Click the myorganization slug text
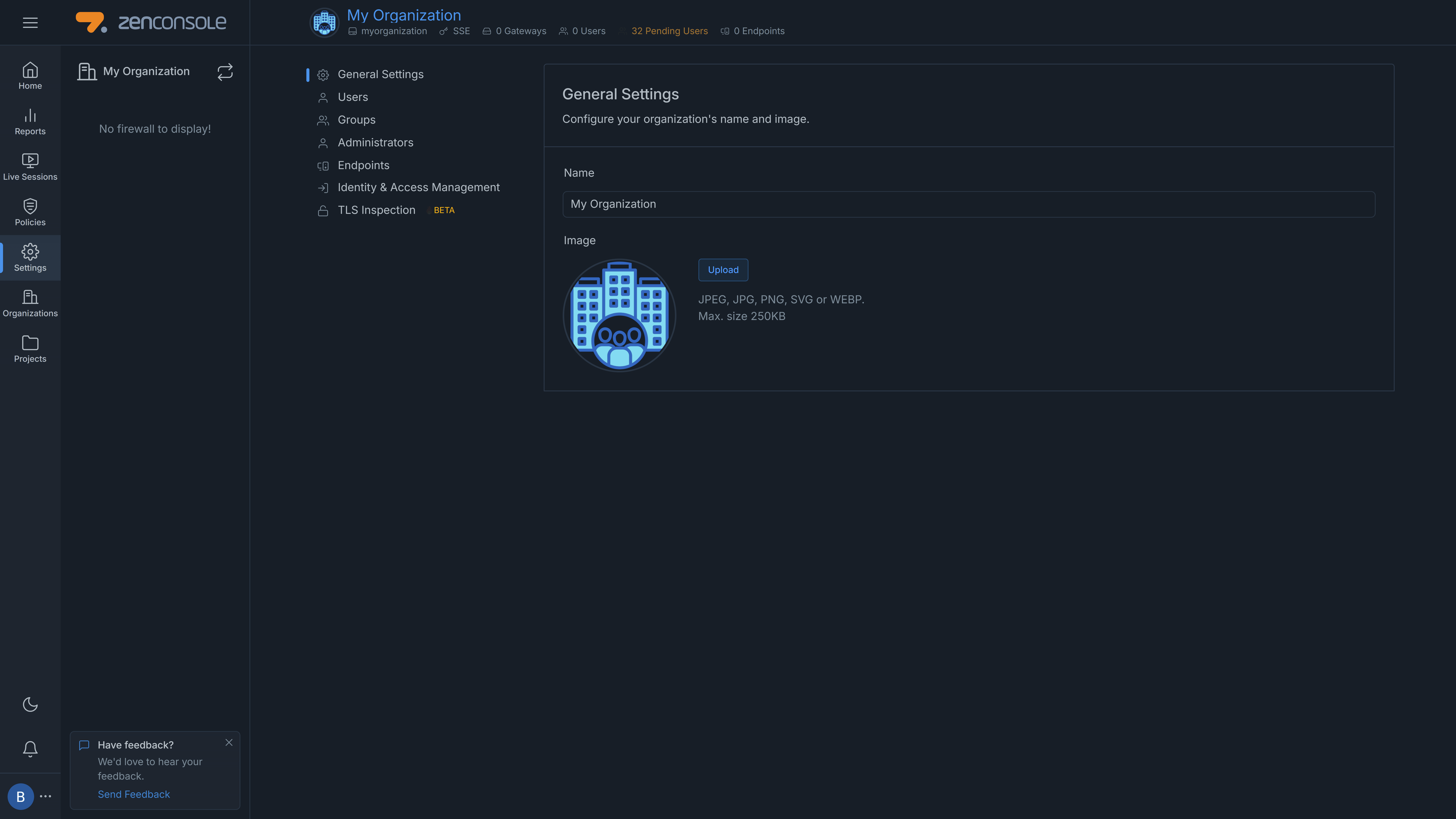 click(x=394, y=31)
